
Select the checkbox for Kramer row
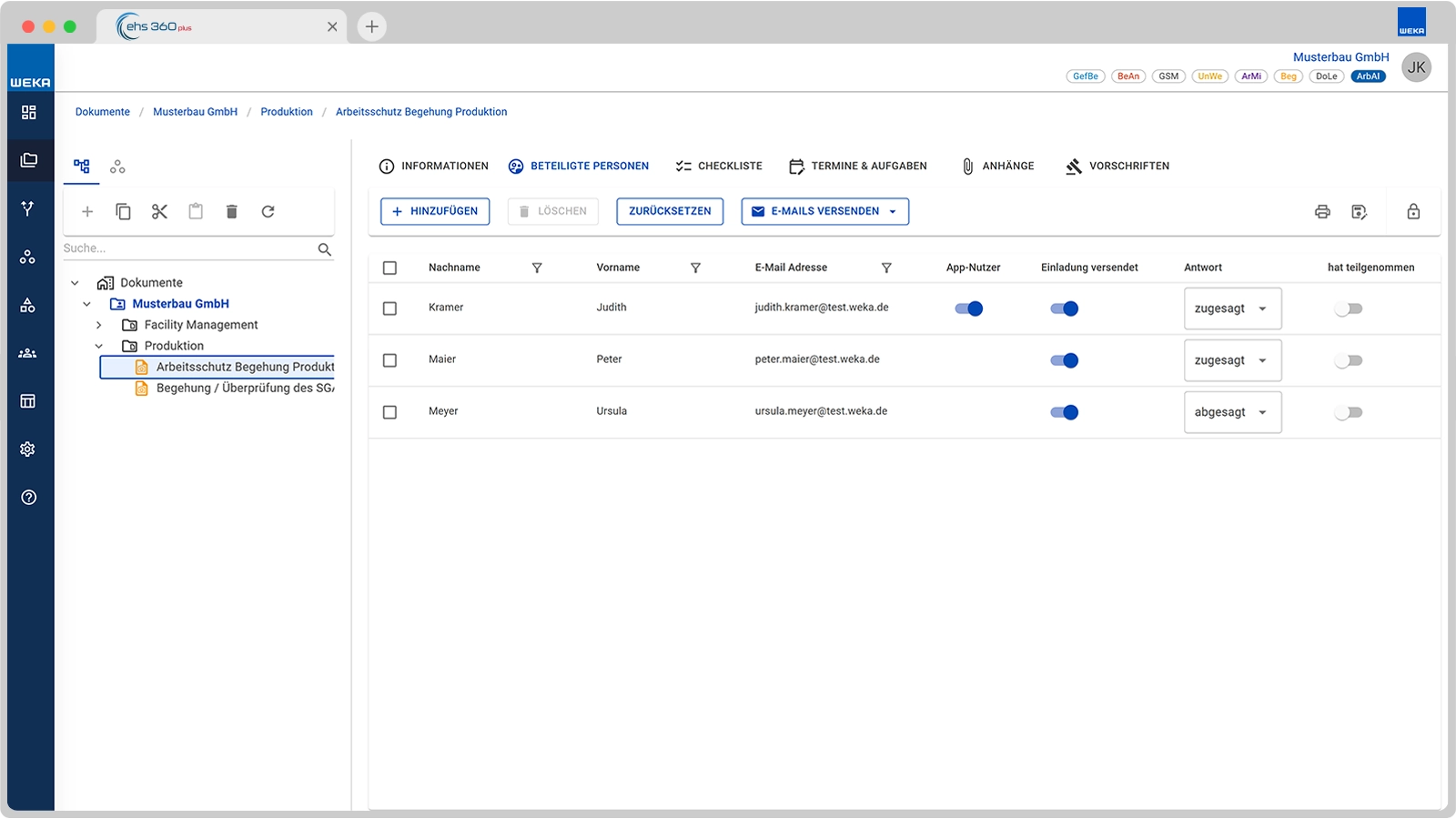(x=389, y=308)
